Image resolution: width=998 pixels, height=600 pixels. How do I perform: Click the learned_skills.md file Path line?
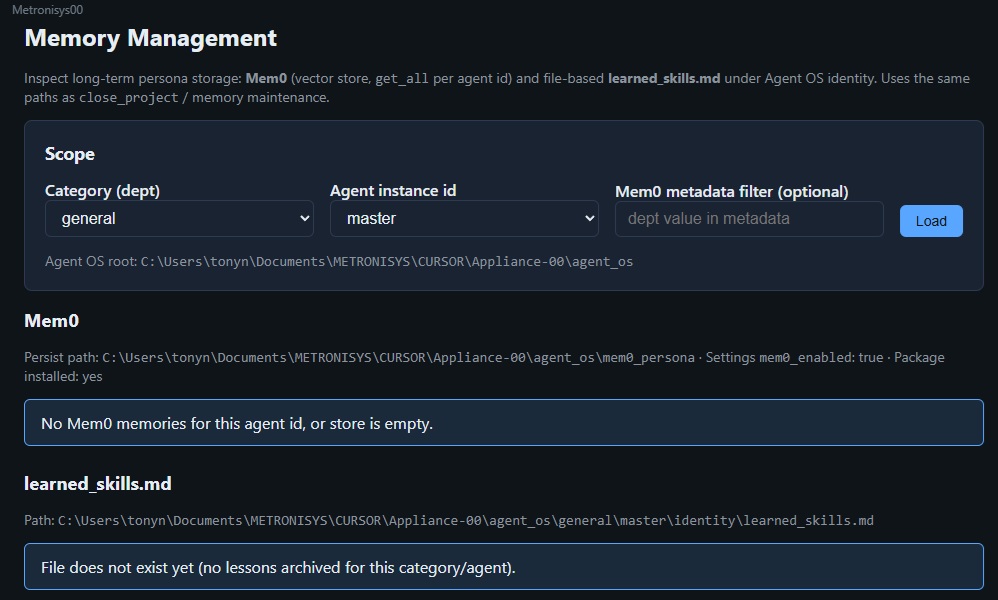[449, 520]
